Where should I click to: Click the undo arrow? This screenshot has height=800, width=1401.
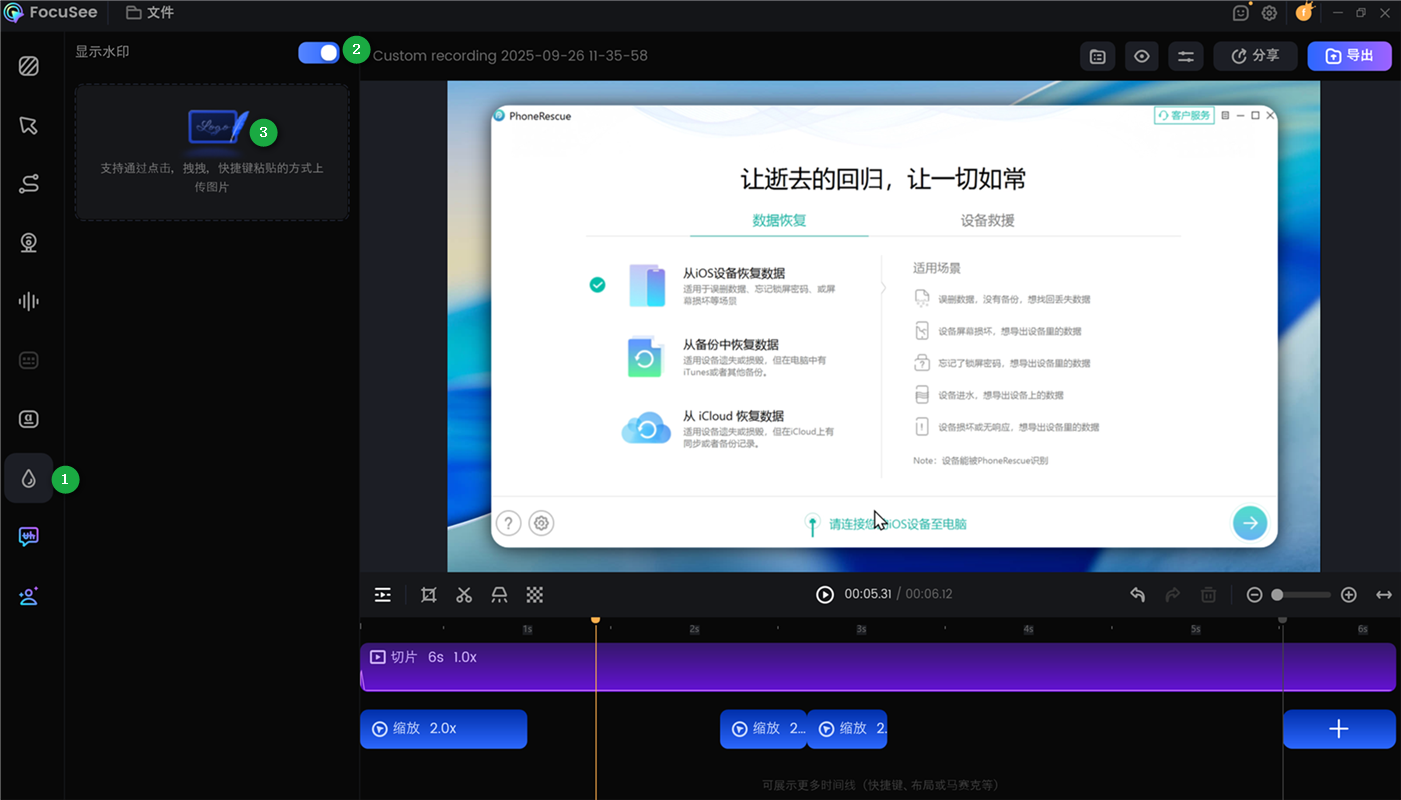(1137, 595)
